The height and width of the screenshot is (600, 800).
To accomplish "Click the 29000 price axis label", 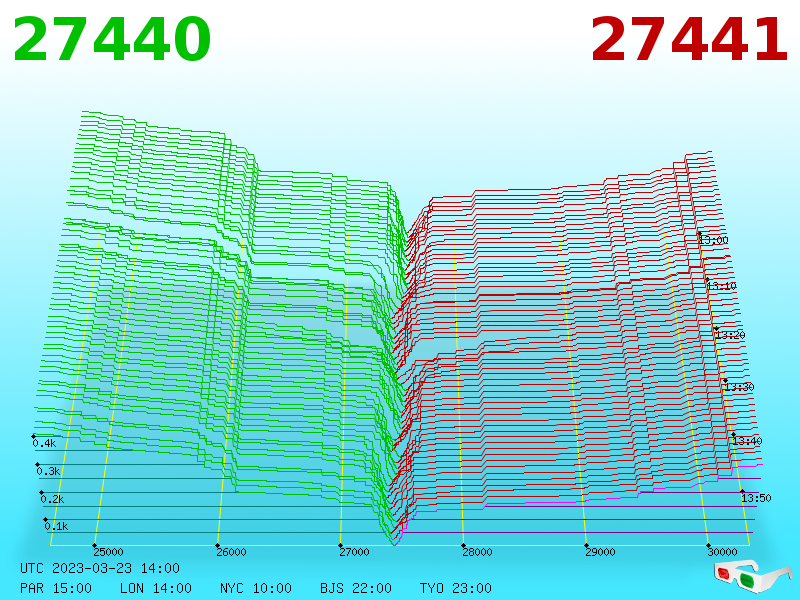I will pyautogui.click(x=600, y=552).
